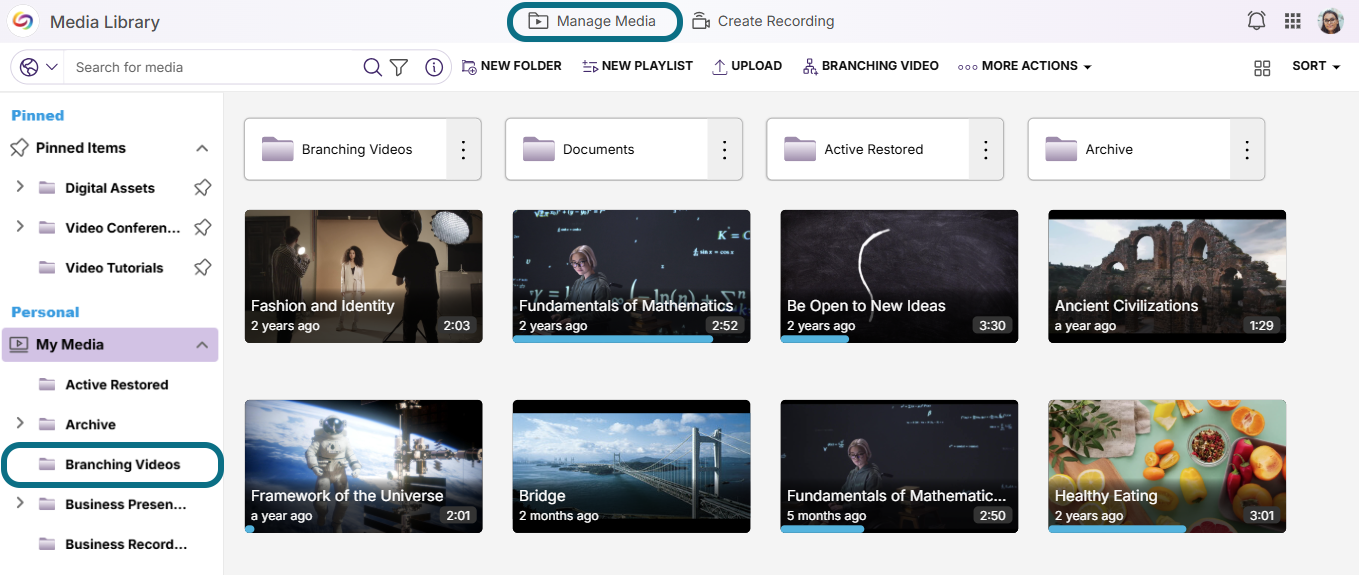The height and width of the screenshot is (575, 1359).
Task: Open the Sort dropdown
Action: click(x=1315, y=66)
